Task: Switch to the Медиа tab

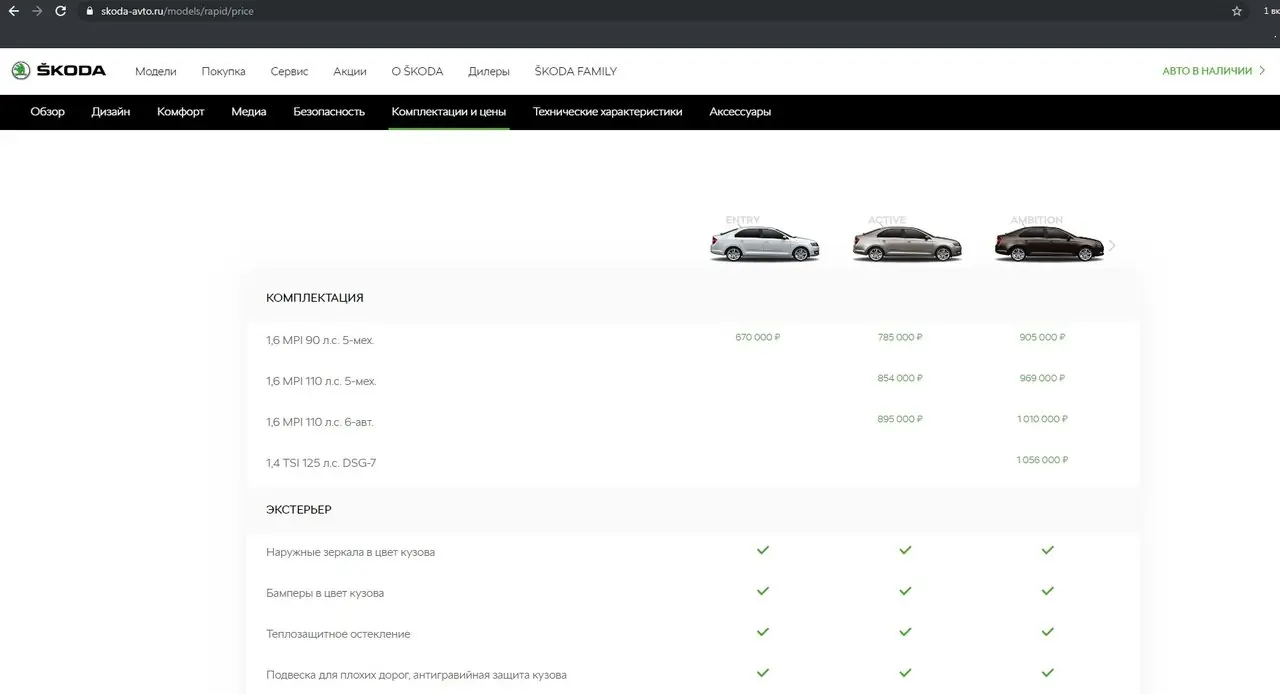Action: [x=249, y=112]
